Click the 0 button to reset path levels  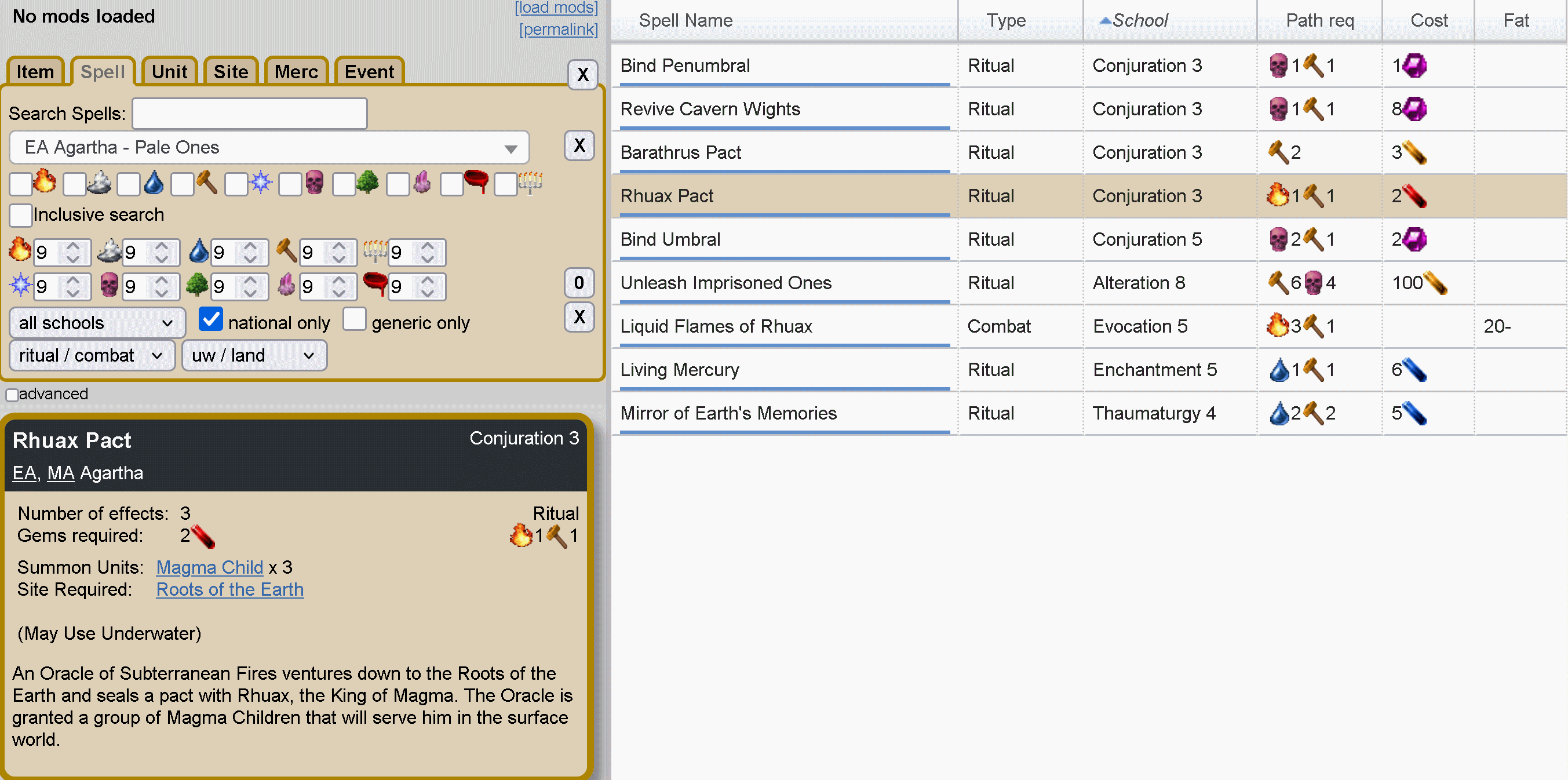[579, 283]
